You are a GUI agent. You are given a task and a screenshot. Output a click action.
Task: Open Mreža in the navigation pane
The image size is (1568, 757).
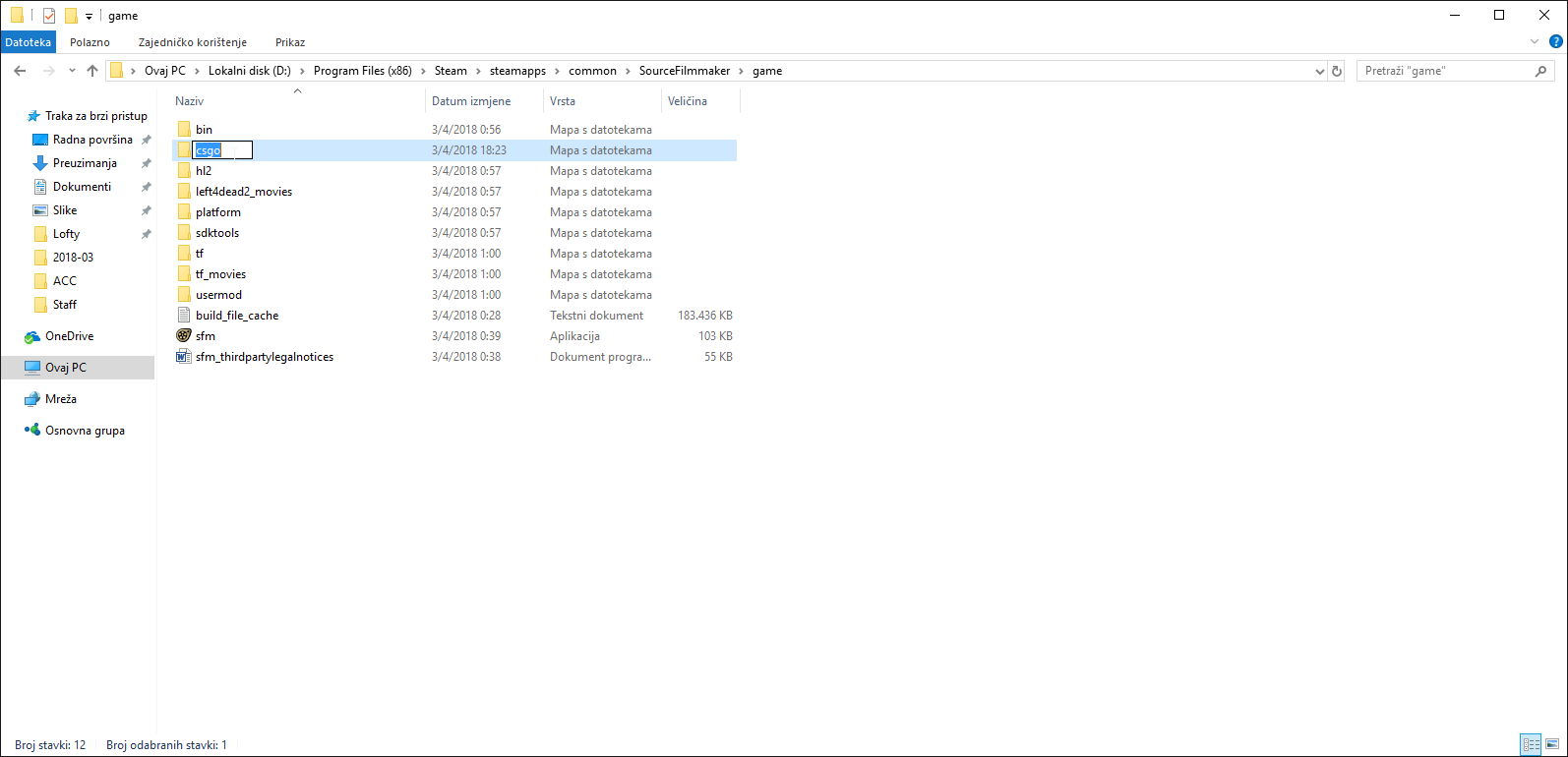pyautogui.click(x=61, y=399)
